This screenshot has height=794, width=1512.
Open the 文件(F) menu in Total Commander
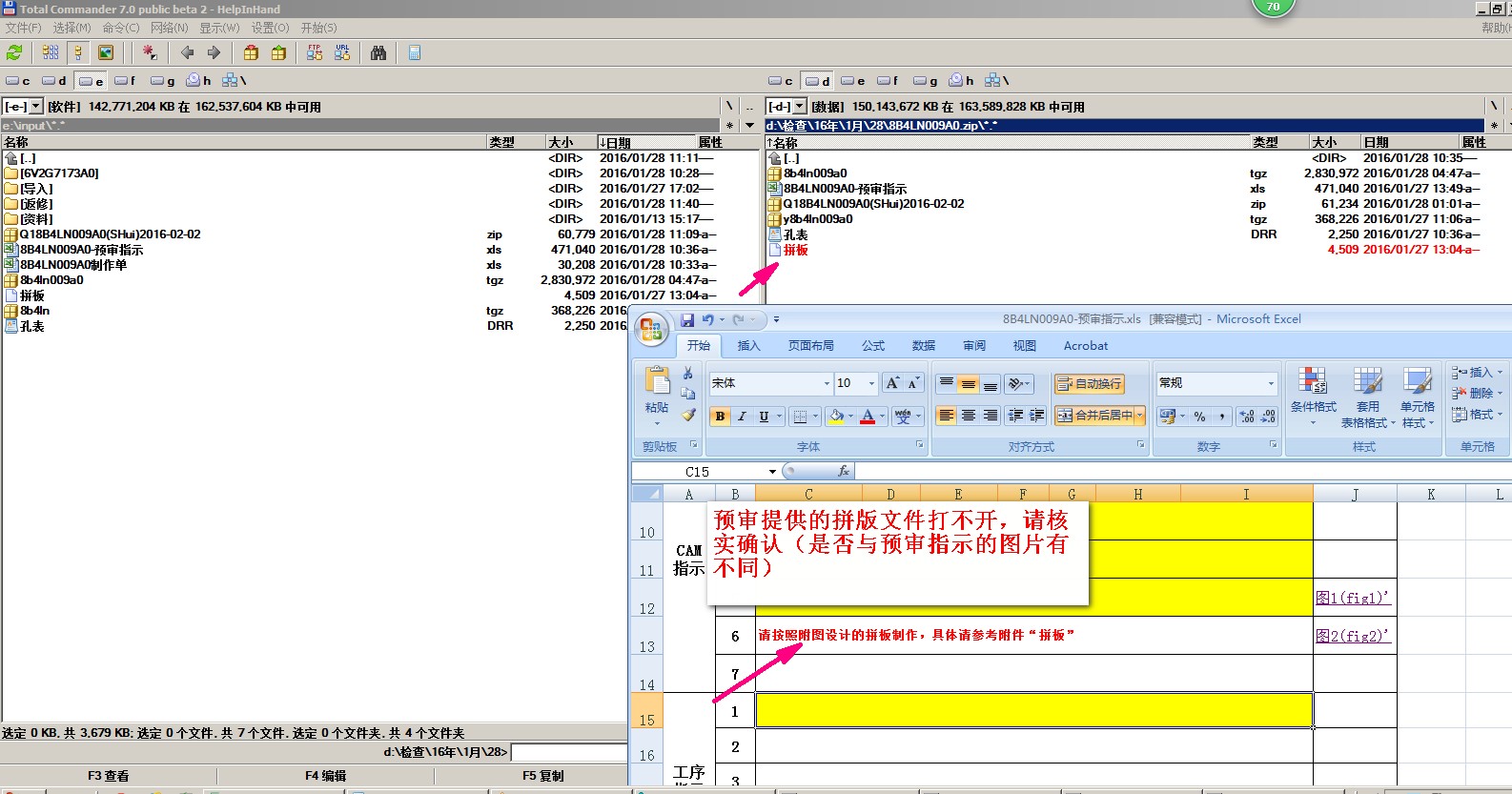pos(23,28)
